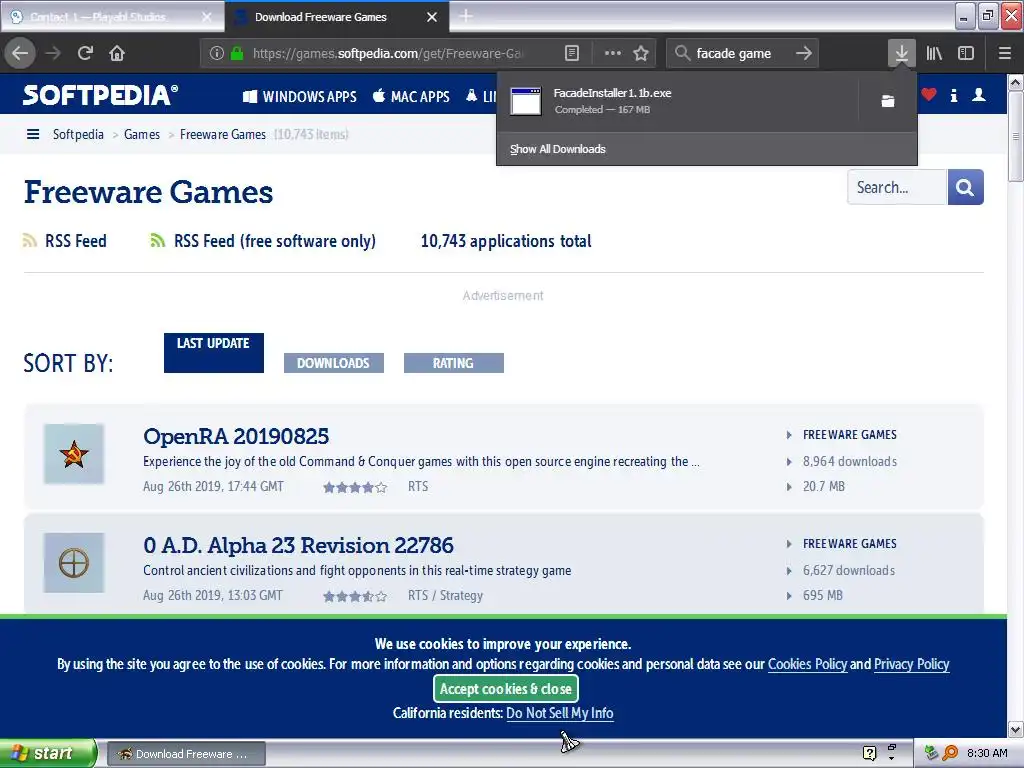Go back using the browser back arrow

(20, 53)
